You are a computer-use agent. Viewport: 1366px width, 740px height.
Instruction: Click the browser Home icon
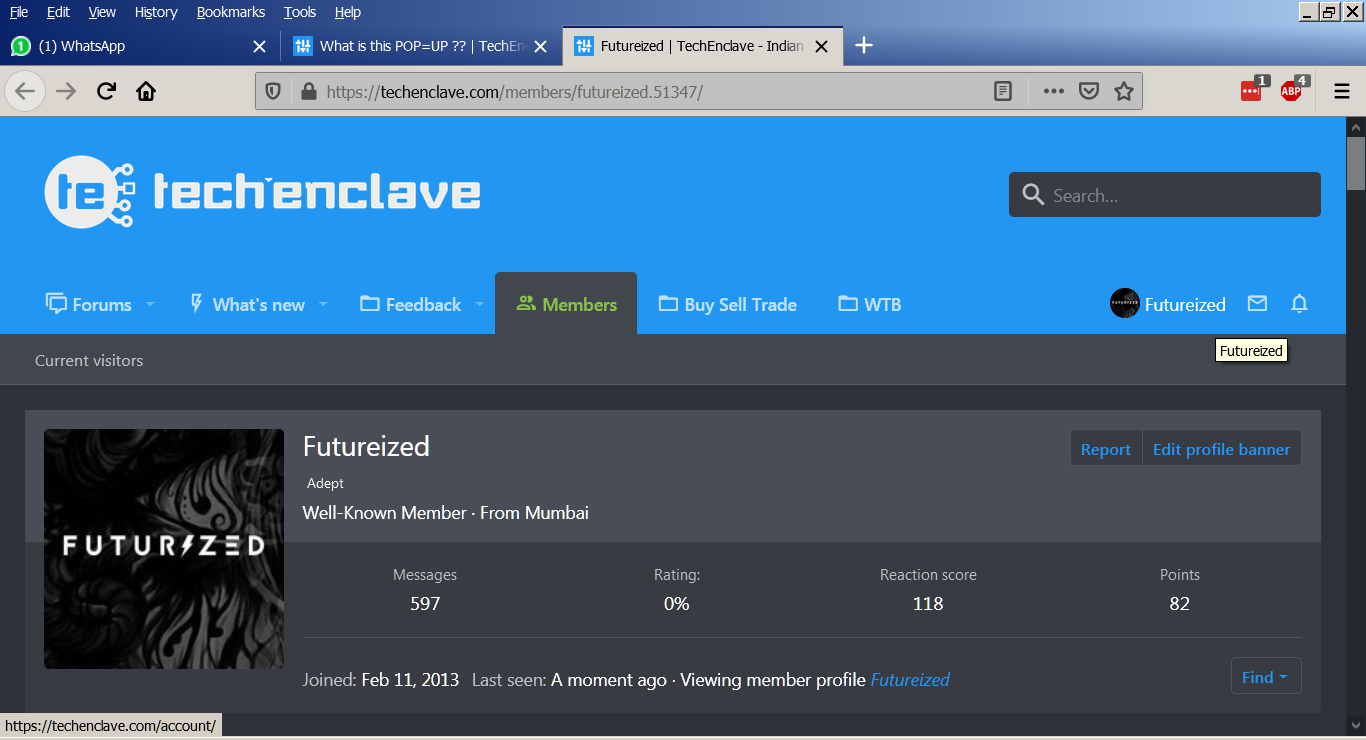146,92
